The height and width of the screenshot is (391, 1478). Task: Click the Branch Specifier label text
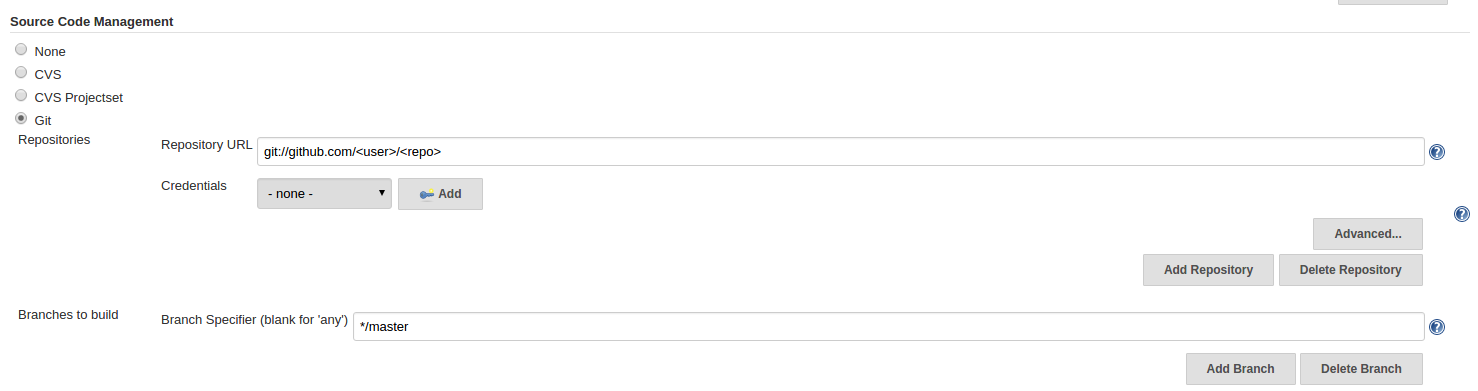click(x=254, y=320)
